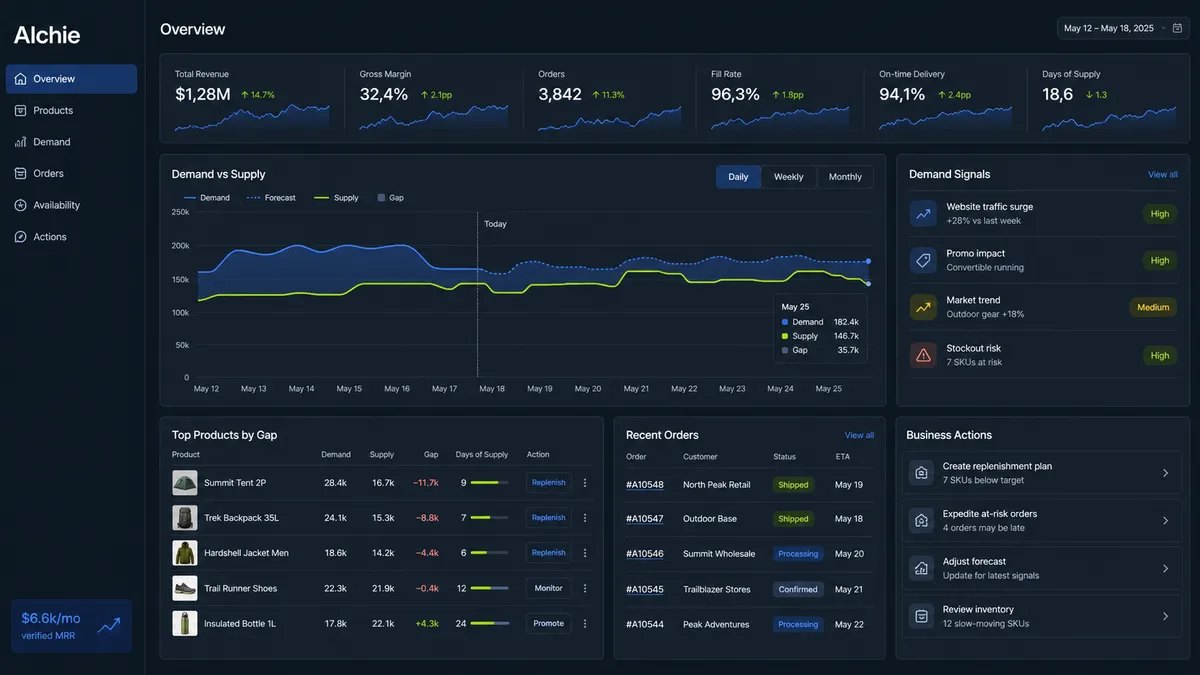This screenshot has width=1200, height=675.
Task: Click the High badge for Website traffic surge
Action: 1160,213
